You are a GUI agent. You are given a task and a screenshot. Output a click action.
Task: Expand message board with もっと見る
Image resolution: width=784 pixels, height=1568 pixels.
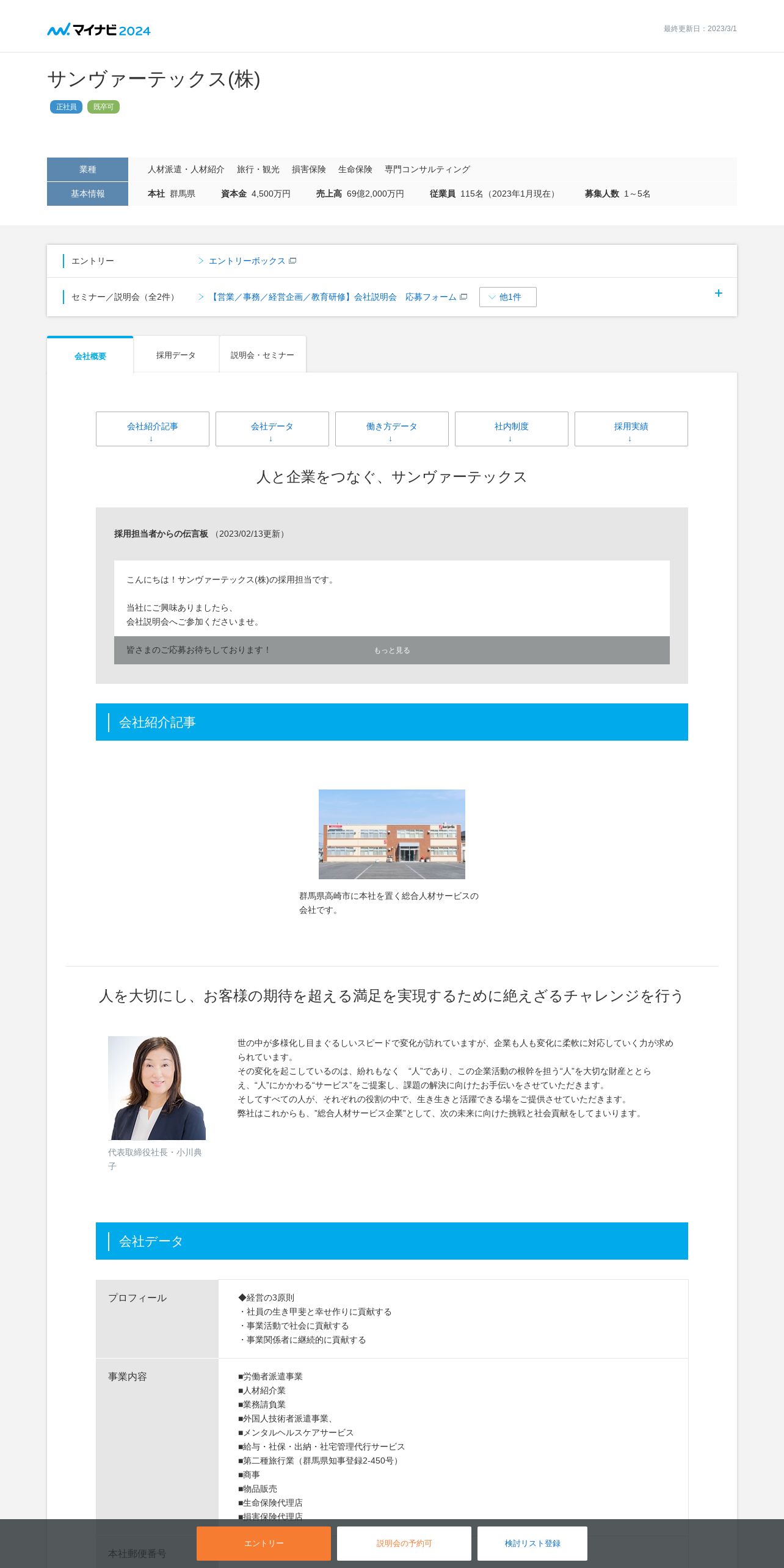point(392,650)
